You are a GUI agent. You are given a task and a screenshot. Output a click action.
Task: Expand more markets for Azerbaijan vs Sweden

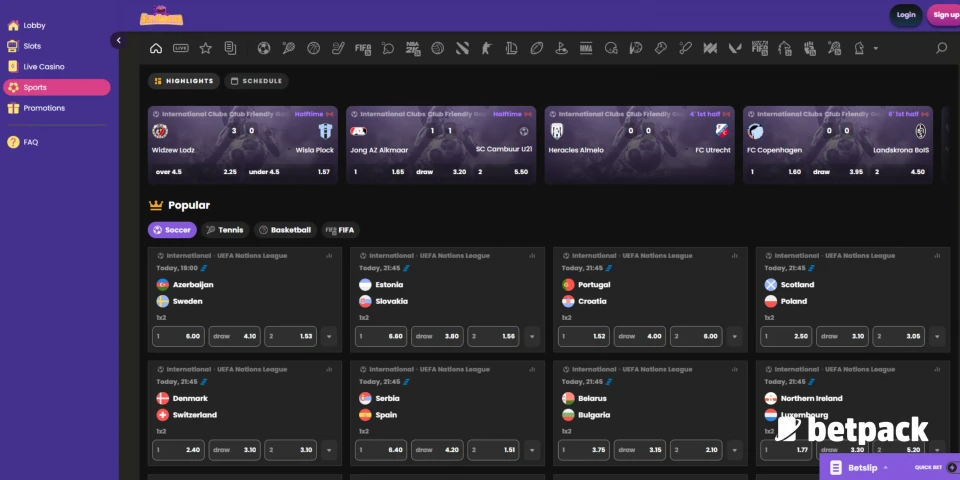point(330,337)
